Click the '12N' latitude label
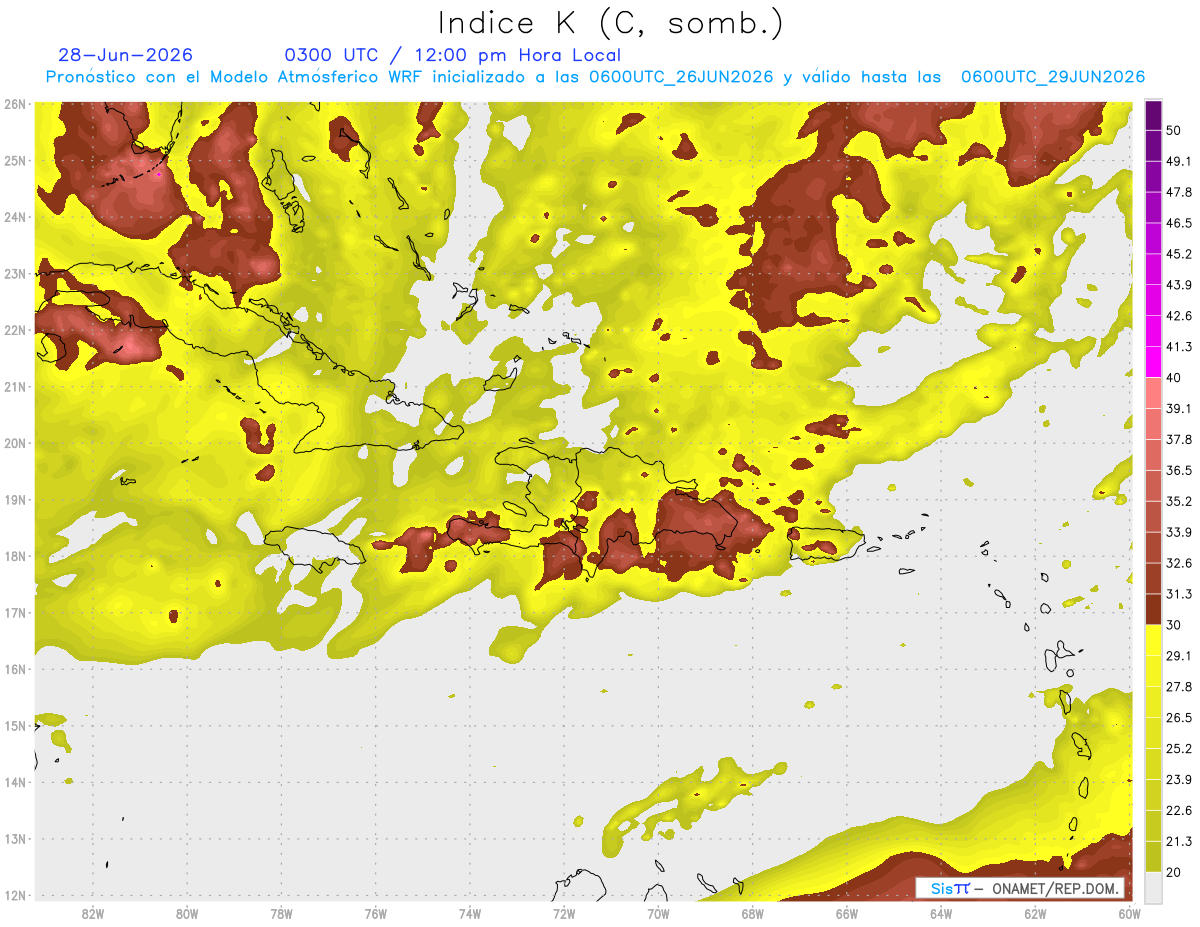This screenshot has height=927, width=1200. click(x=14, y=895)
